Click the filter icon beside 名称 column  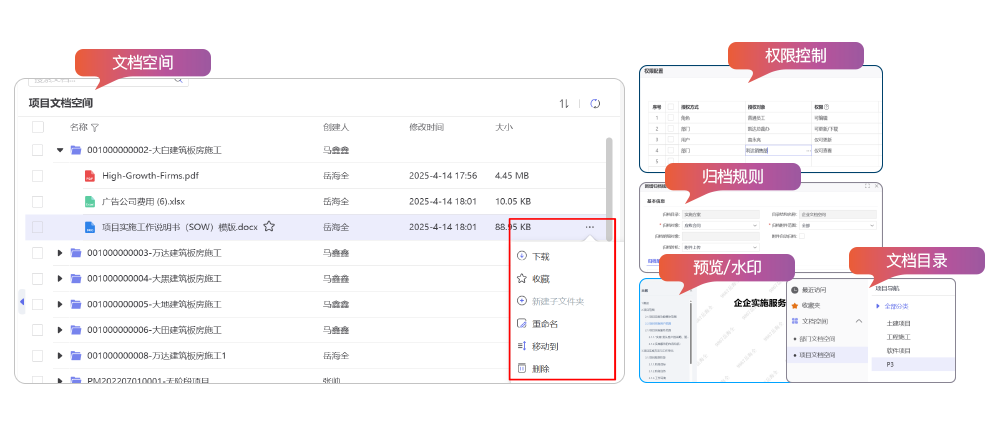click(95, 128)
